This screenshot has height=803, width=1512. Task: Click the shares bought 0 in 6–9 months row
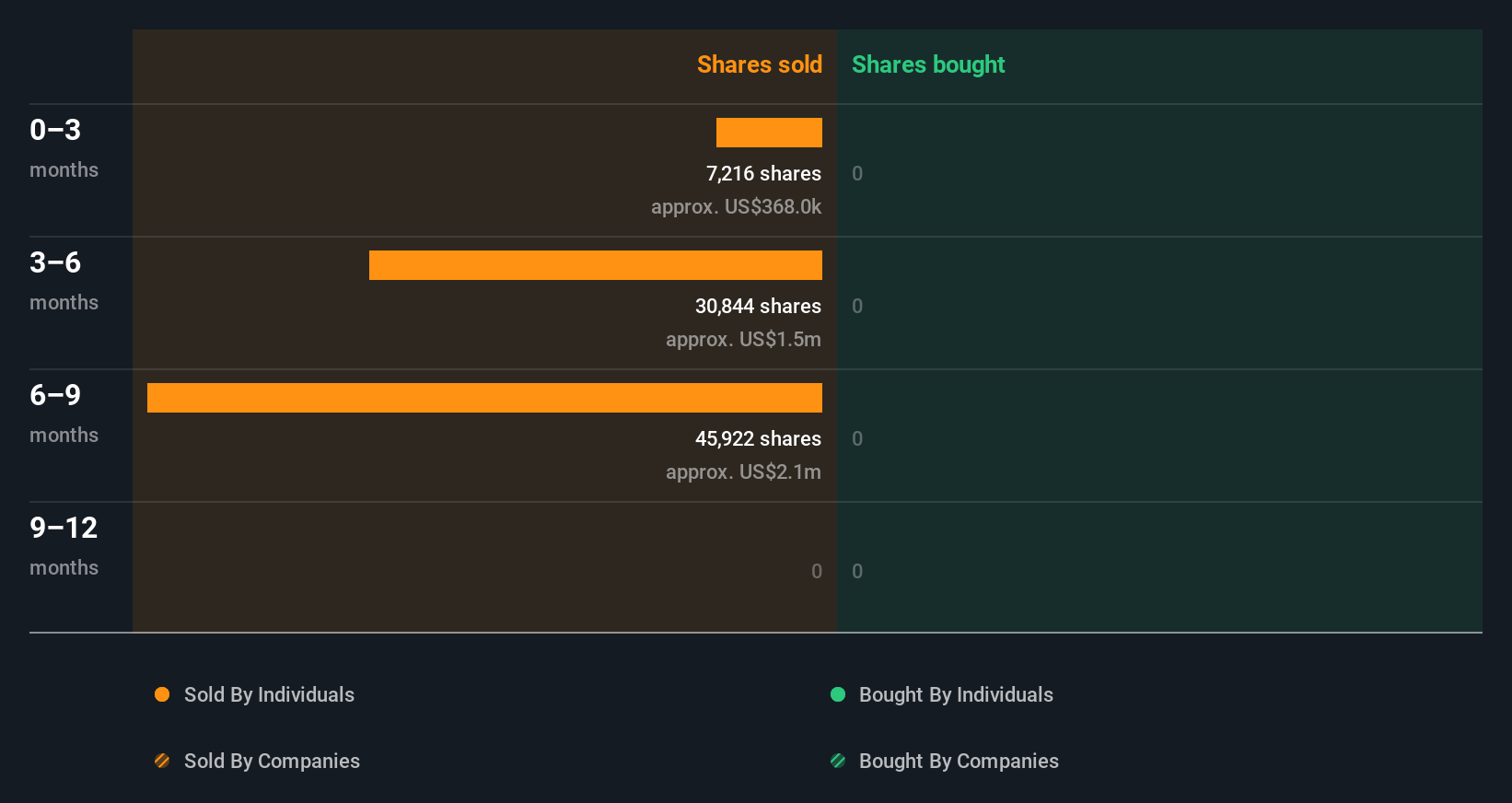coord(857,438)
